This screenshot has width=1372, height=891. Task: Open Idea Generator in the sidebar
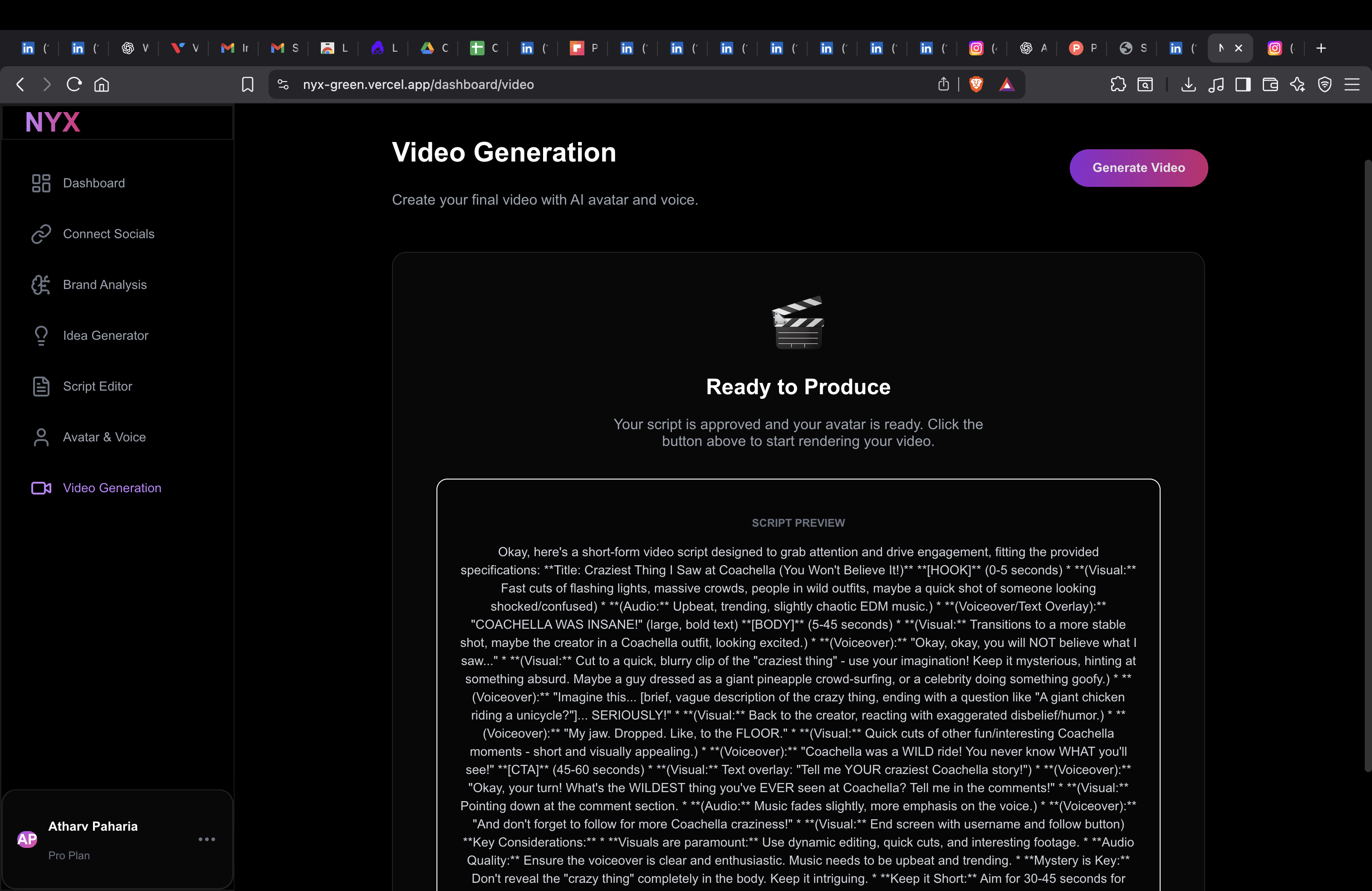[x=106, y=335]
